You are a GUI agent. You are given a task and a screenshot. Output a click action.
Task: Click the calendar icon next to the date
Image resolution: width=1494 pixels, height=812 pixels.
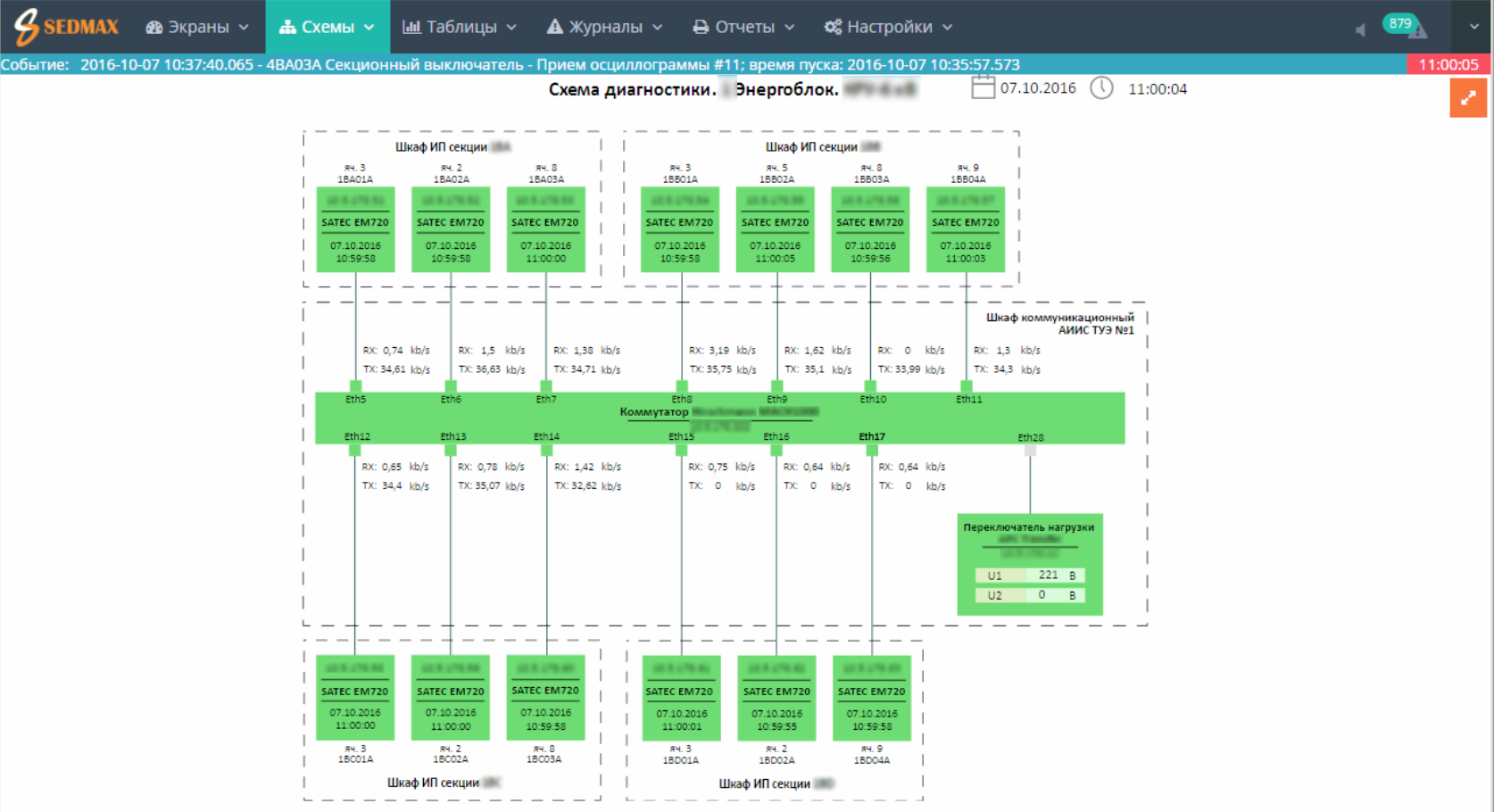(983, 88)
